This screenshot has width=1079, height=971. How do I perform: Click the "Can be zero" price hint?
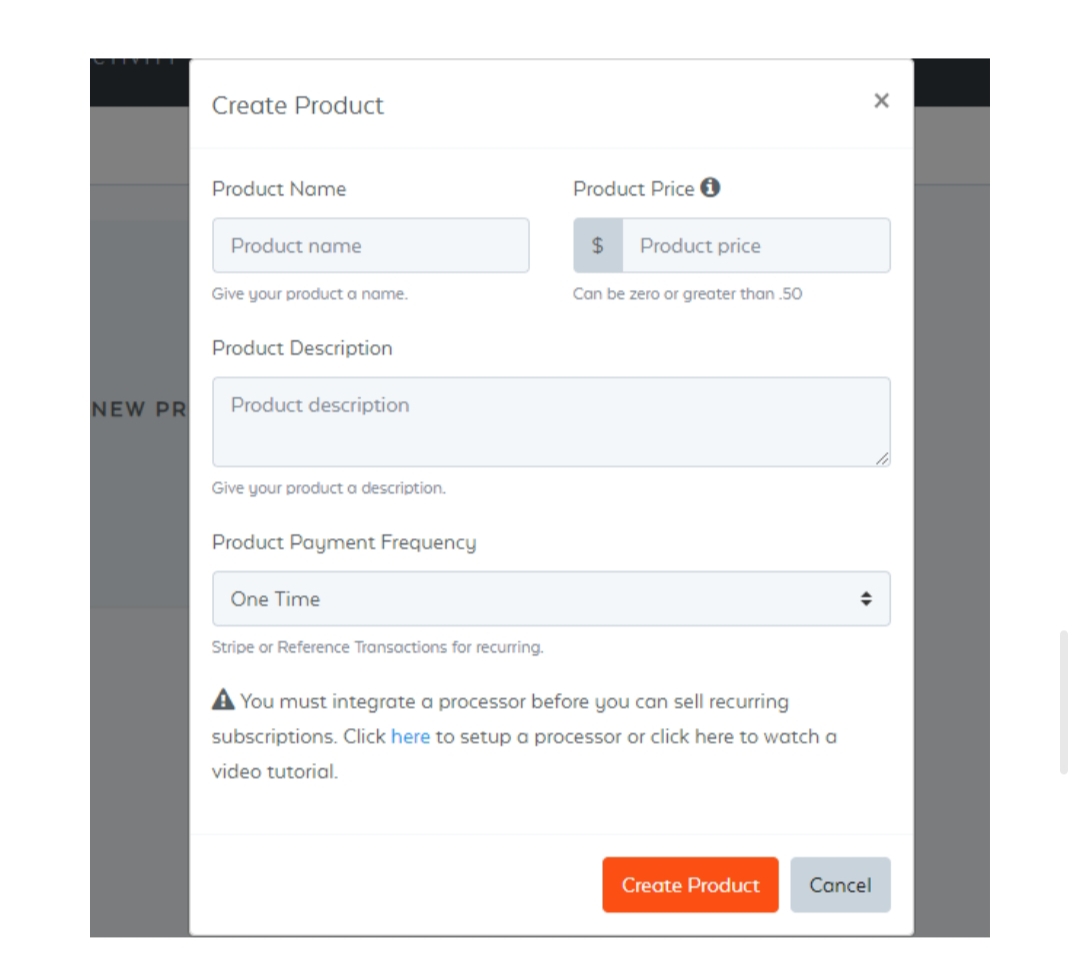pos(687,294)
